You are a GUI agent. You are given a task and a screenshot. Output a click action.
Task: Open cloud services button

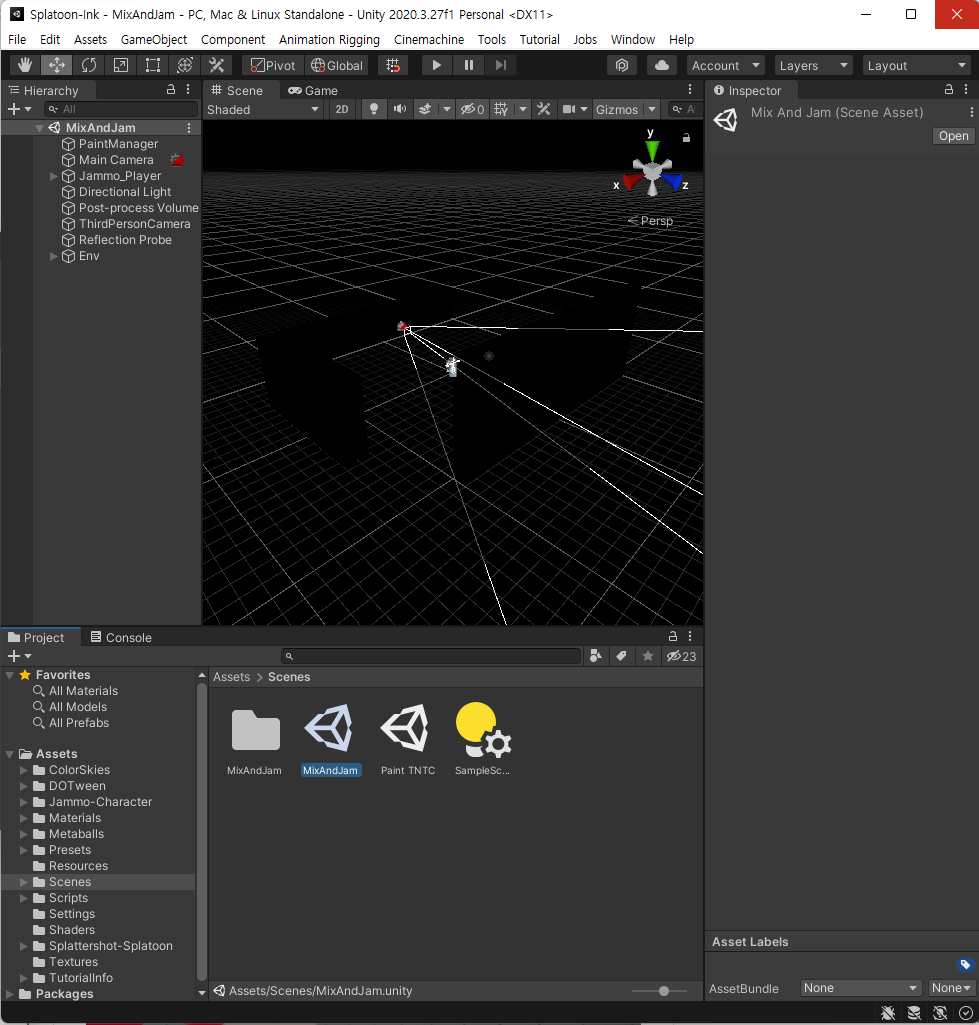click(662, 65)
